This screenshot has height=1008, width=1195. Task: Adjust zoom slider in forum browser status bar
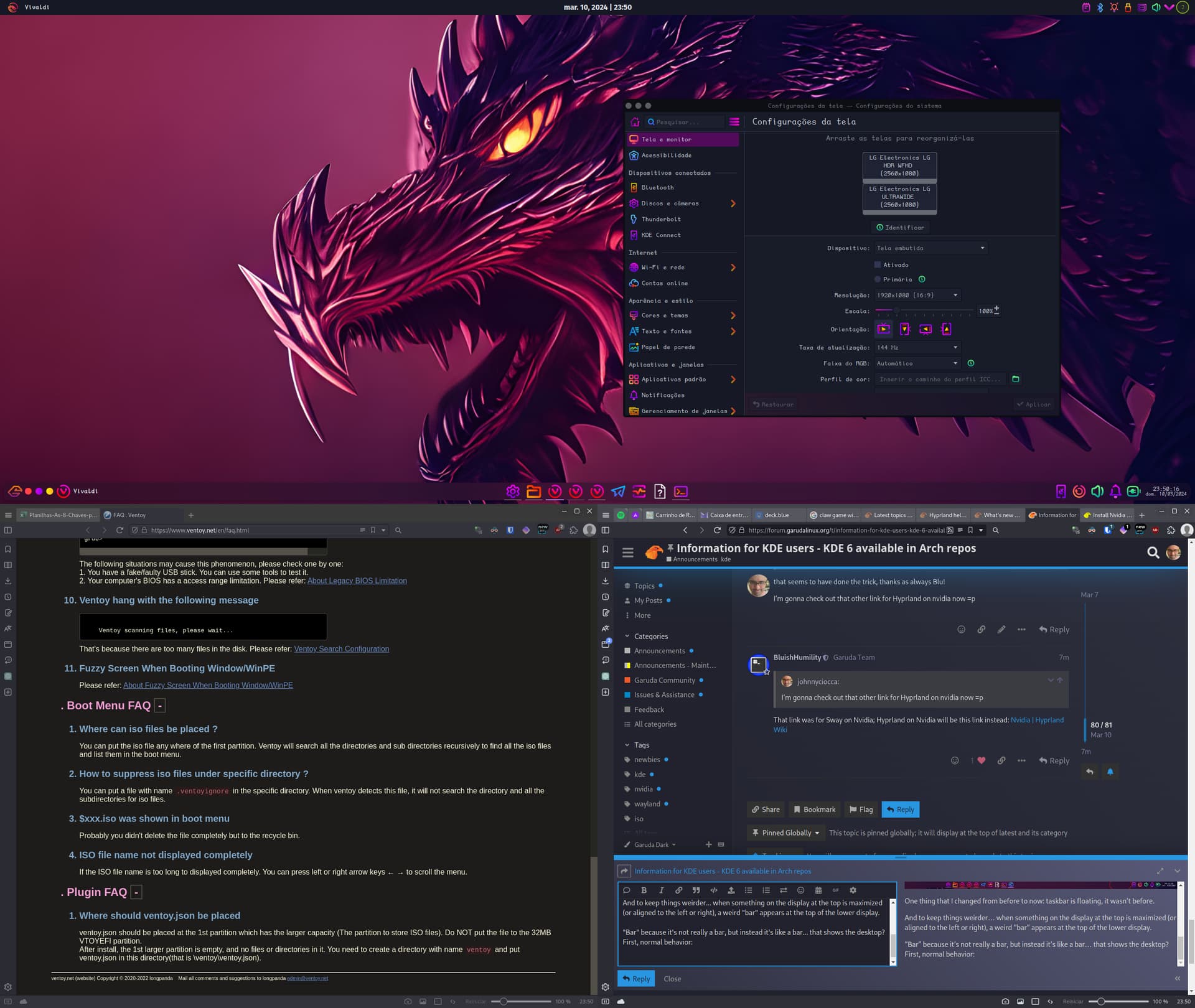(1118, 1002)
